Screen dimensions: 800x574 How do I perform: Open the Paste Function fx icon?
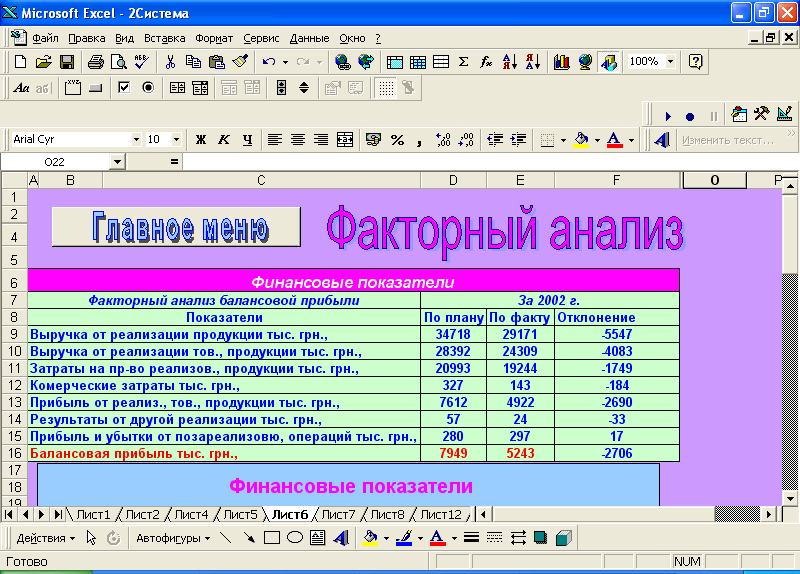(486, 62)
